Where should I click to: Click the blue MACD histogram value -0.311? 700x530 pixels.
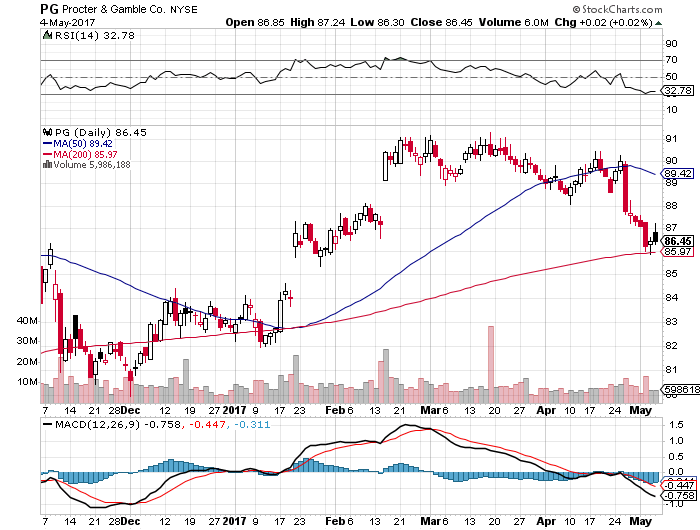click(252, 424)
